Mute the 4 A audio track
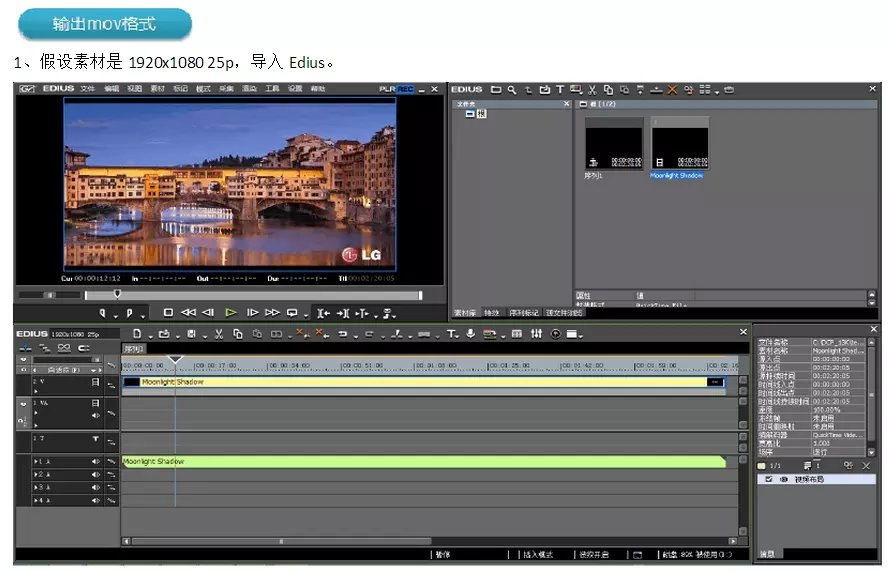 tap(95, 501)
